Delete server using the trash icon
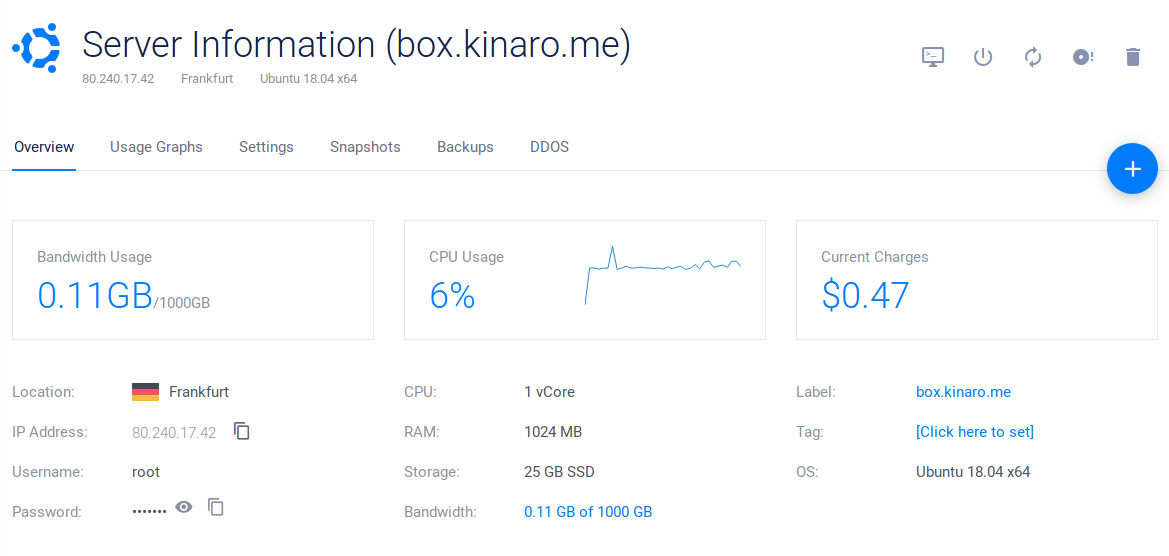 point(1132,57)
